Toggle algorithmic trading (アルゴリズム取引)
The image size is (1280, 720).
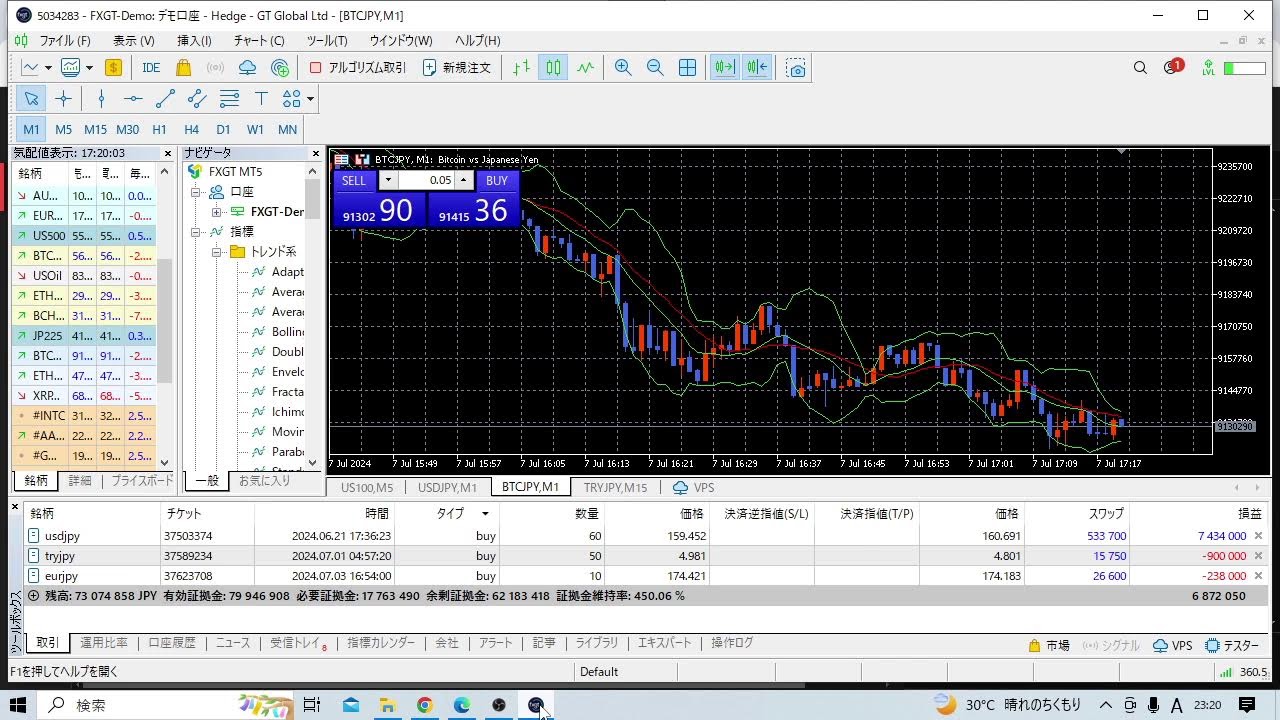tap(358, 68)
